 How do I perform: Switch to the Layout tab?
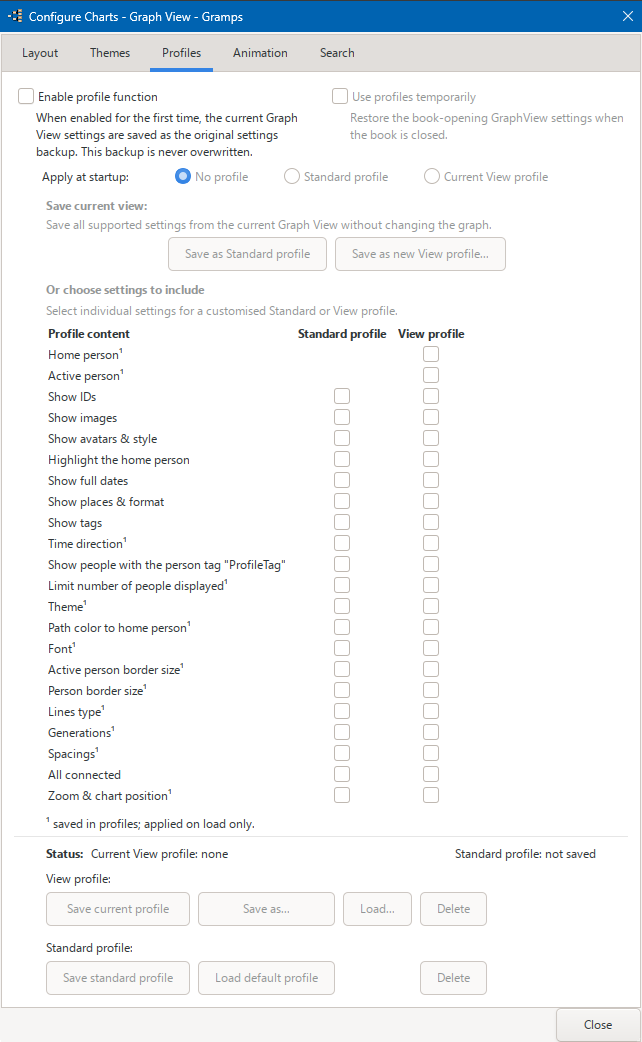pyautogui.click(x=40, y=52)
